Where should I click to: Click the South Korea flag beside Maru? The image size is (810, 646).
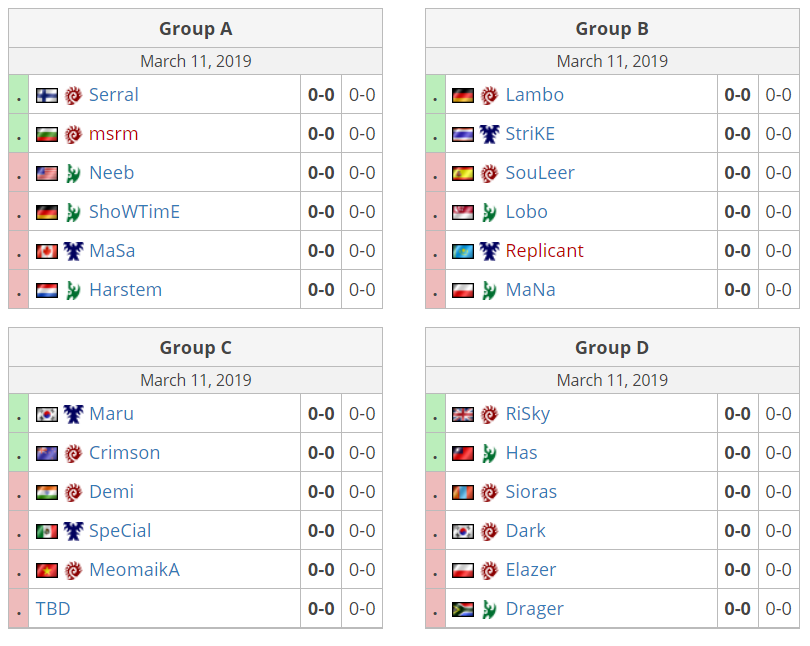46,414
